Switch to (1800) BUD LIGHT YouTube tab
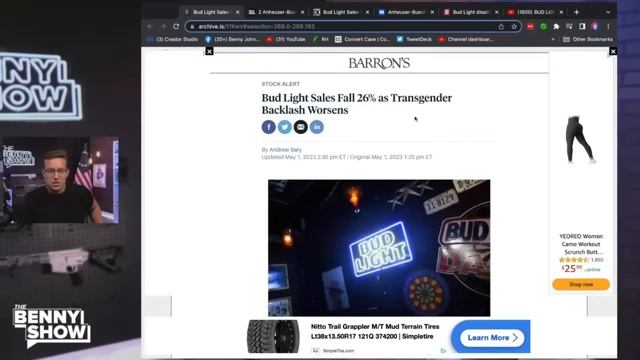 pos(535,12)
